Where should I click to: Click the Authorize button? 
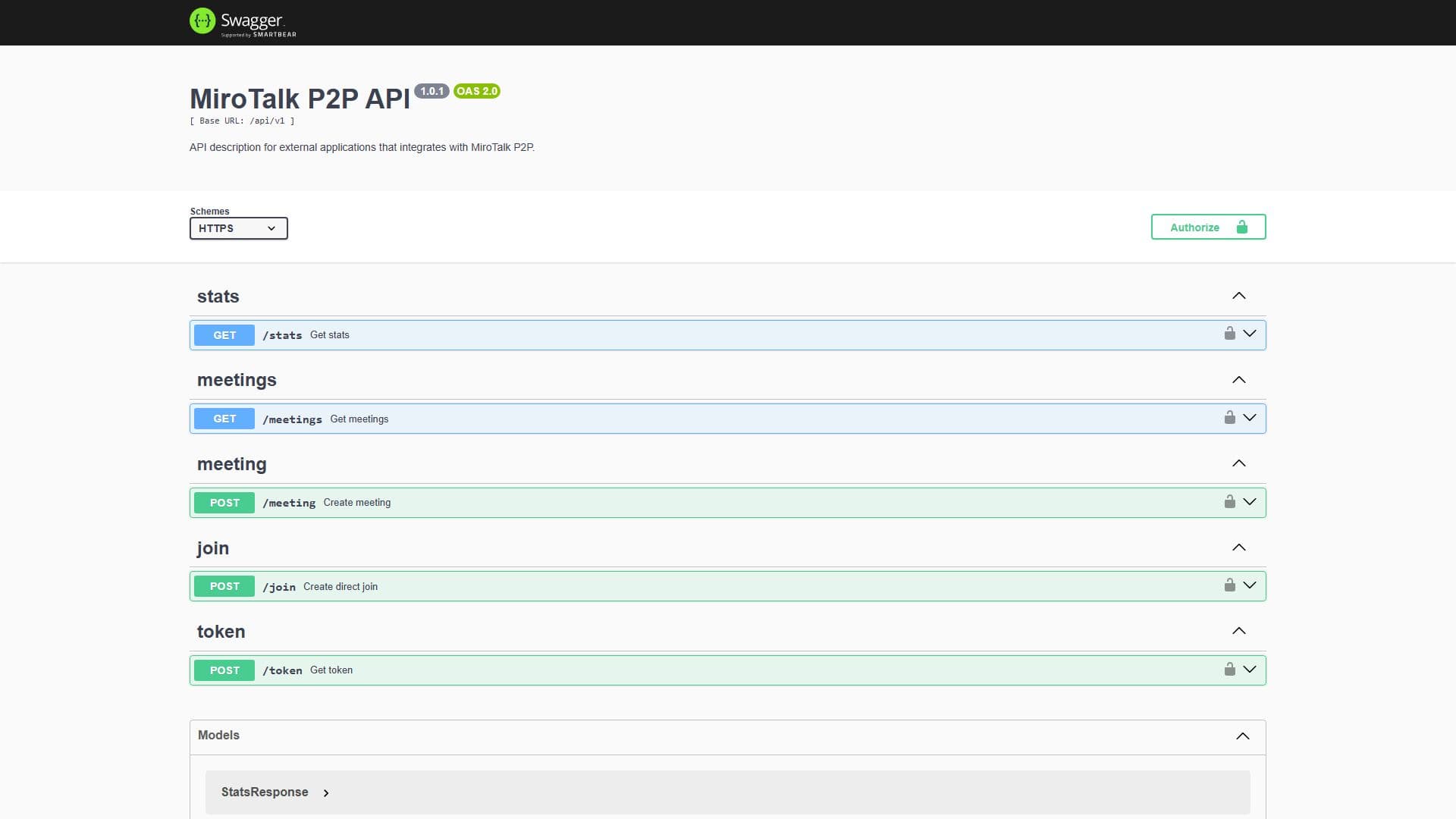[1208, 227]
